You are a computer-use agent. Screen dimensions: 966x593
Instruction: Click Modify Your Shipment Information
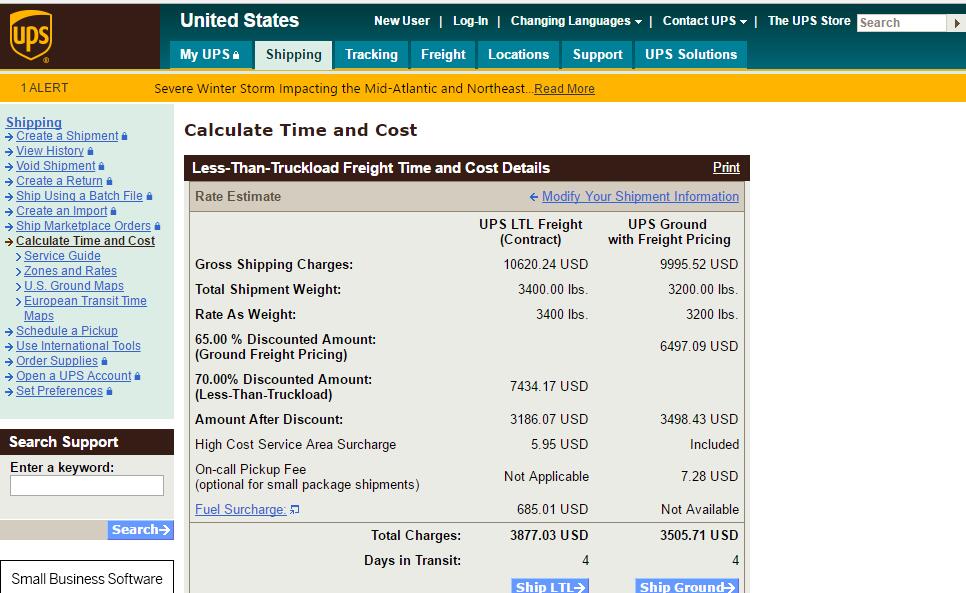click(x=640, y=196)
